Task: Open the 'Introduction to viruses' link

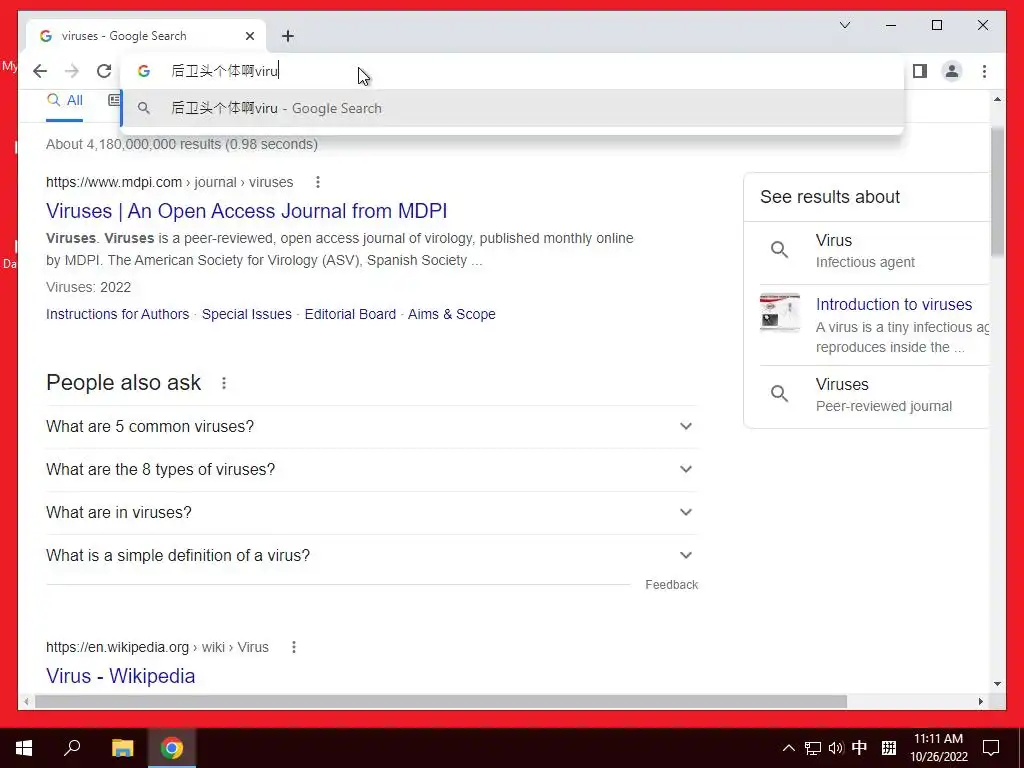Action: click(x=894, y=304)
